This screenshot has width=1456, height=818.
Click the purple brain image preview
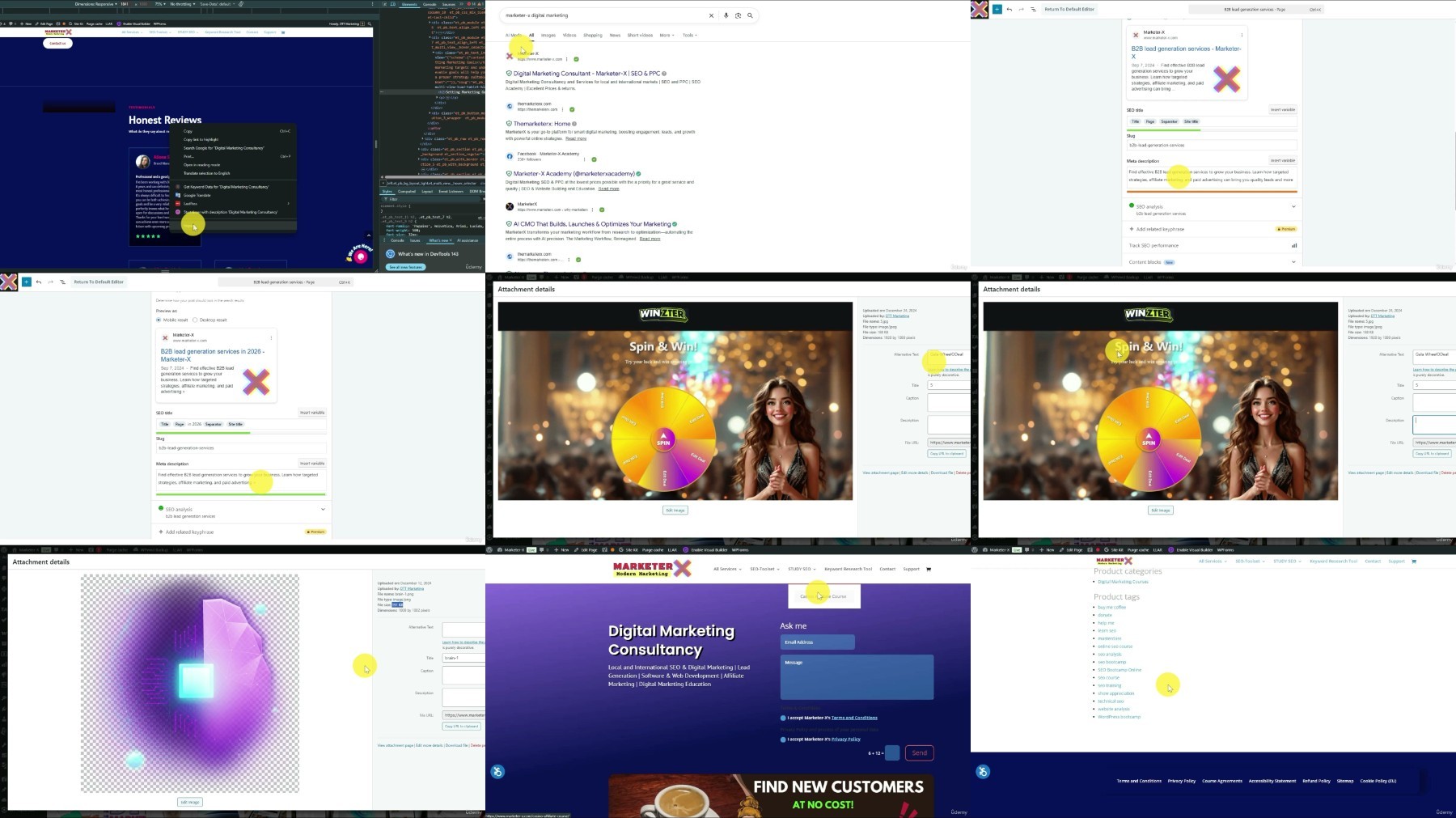tap(190, 684)
